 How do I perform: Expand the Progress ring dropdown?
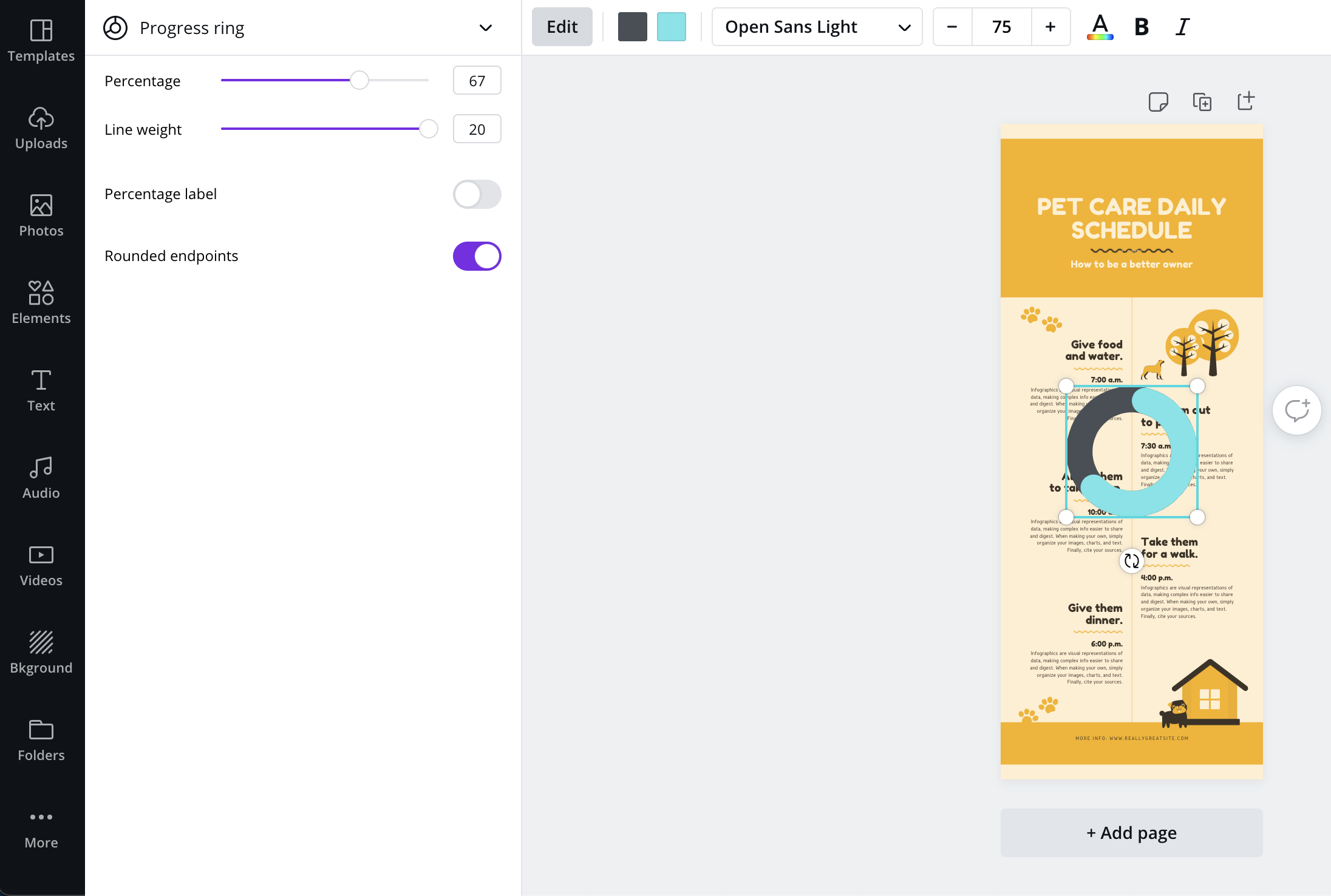[x=486, y=27]
